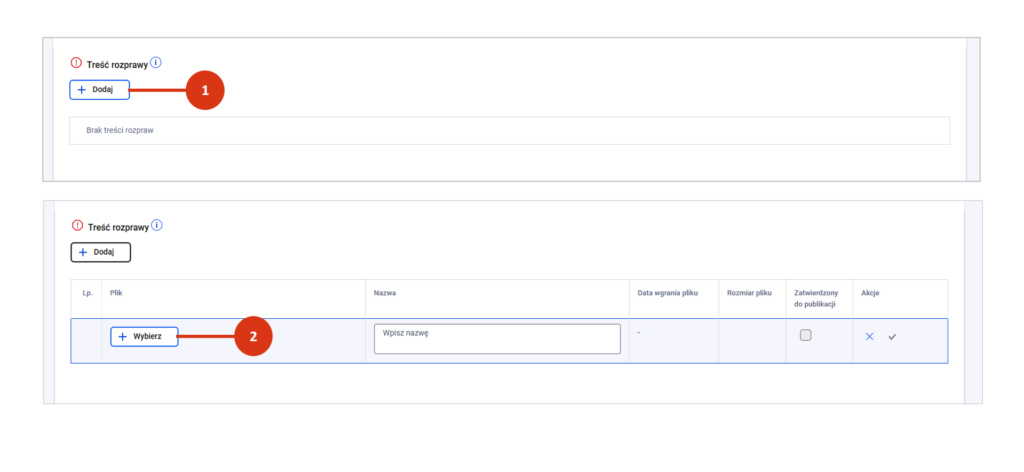
Task: Click the red warning icon above the file table
Action: pos(76,226)
